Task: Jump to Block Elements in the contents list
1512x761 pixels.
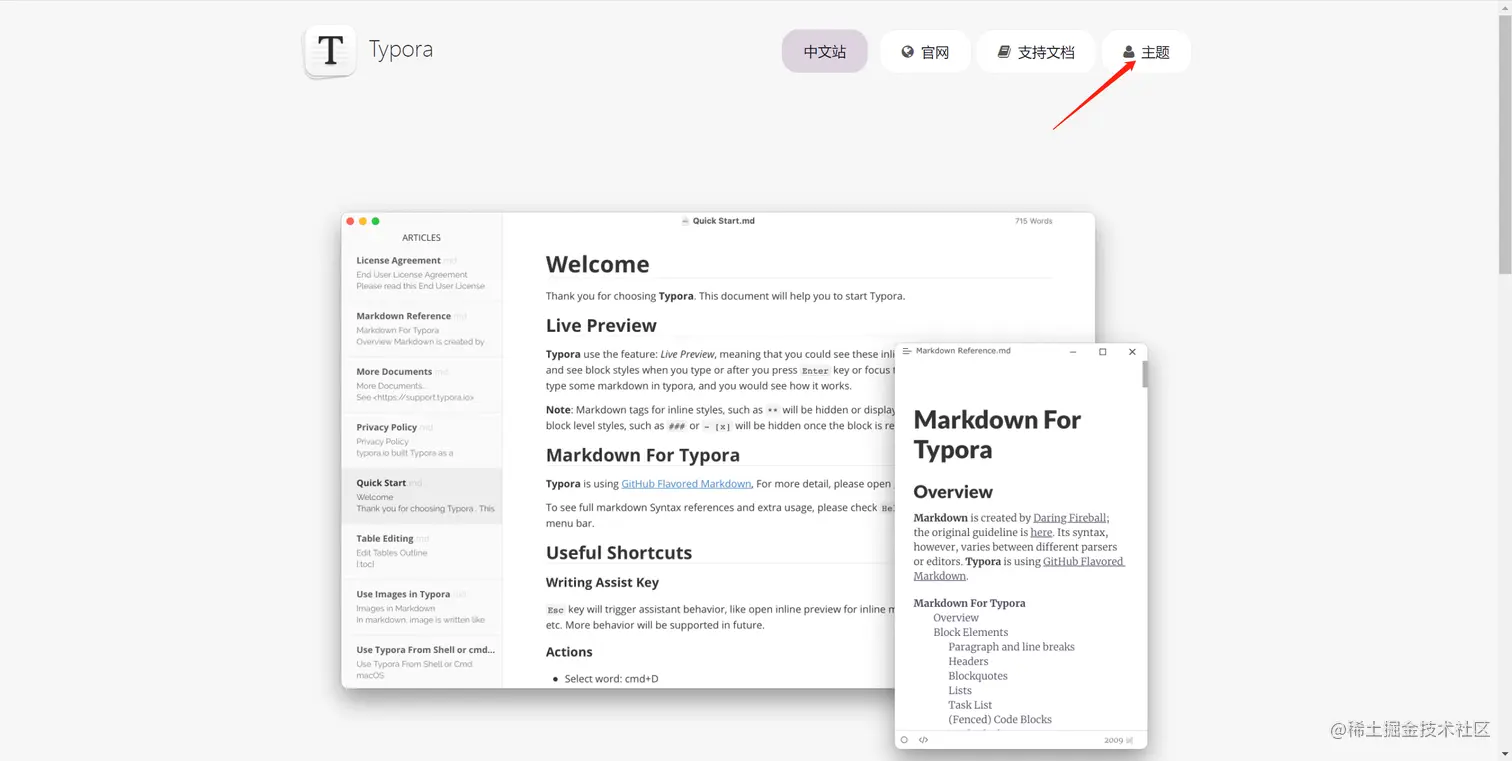Action: [x=971, y=633]
